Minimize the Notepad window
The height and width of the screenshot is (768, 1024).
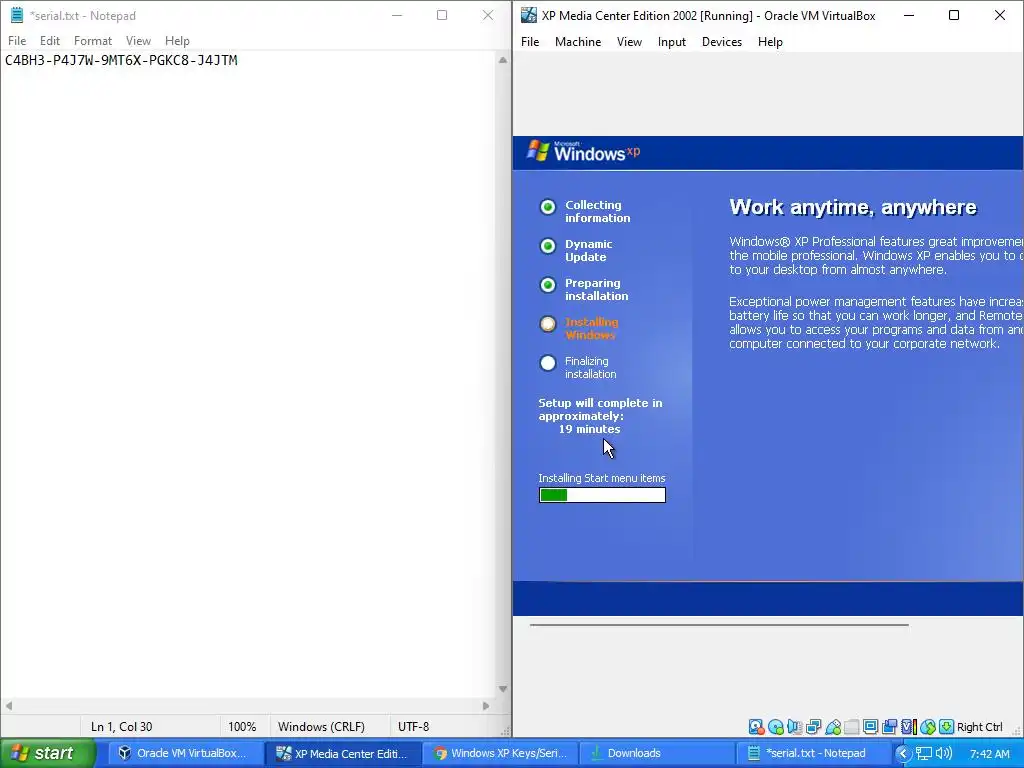click(x=396, y=15)
